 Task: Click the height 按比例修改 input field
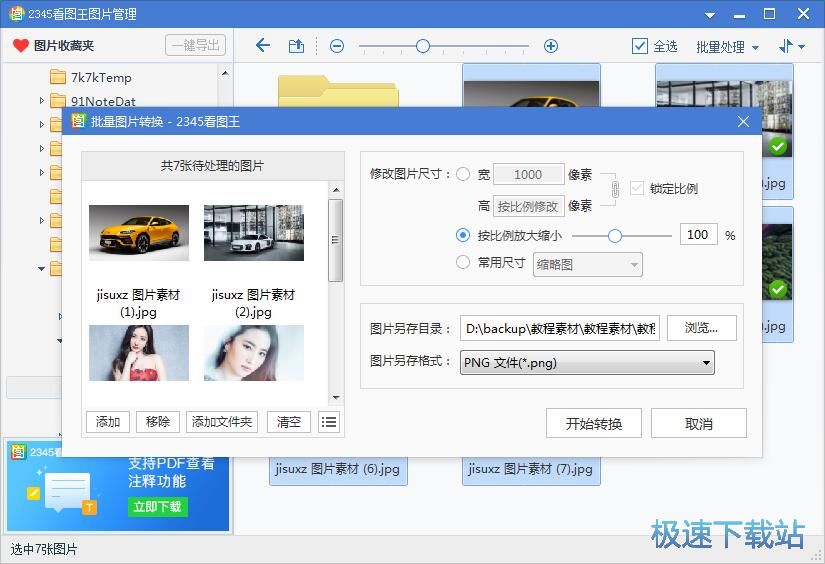tap(528, 206)
